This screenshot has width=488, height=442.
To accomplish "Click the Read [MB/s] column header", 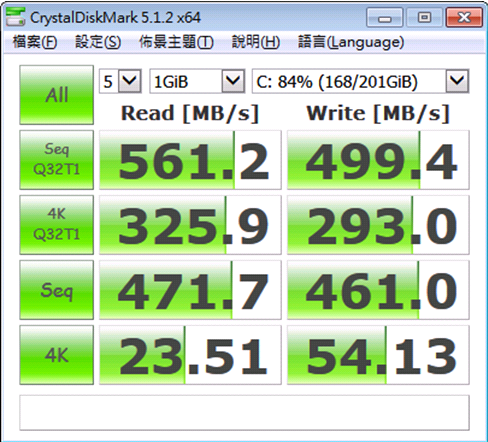I will click(x=190, y=113).
